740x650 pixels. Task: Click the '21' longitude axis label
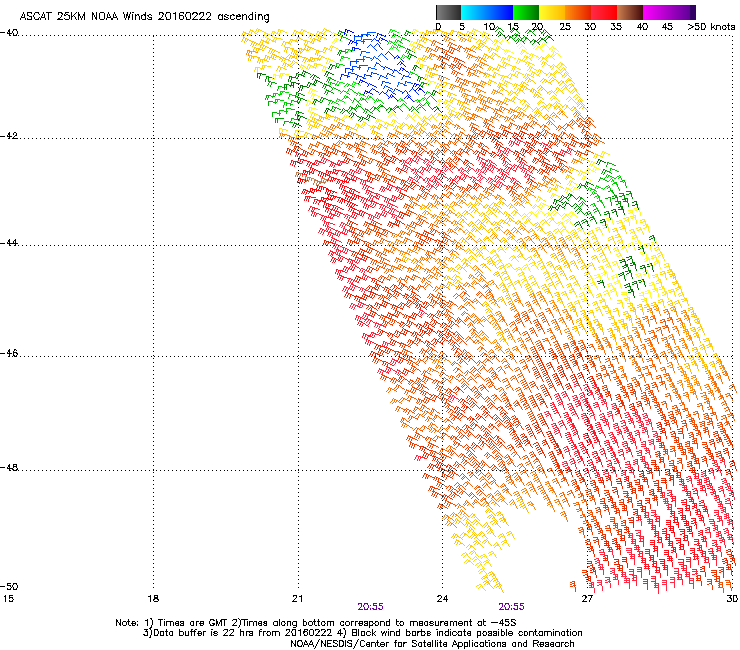click(x=297, y=599)
